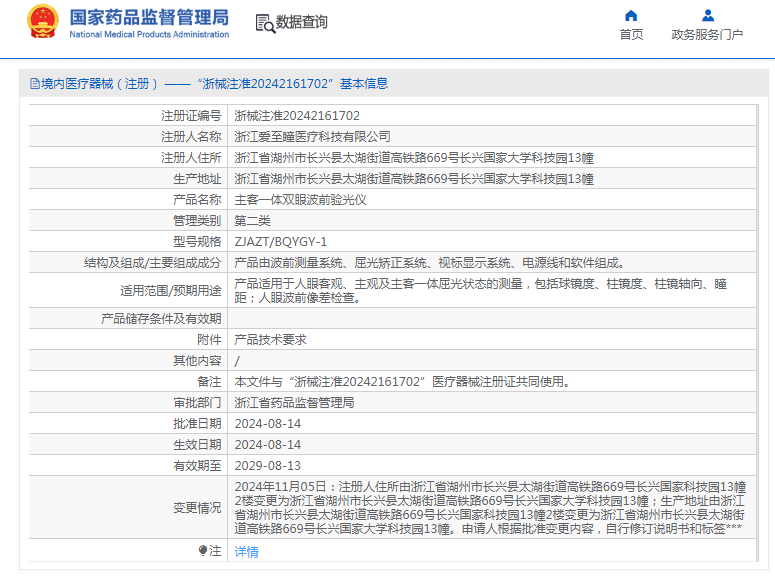Image resolution: width=775 pixels, height=578 pixels.
Task: Click the 生产地址 row label
Action: pyautogui.click(x=197, y=178)
